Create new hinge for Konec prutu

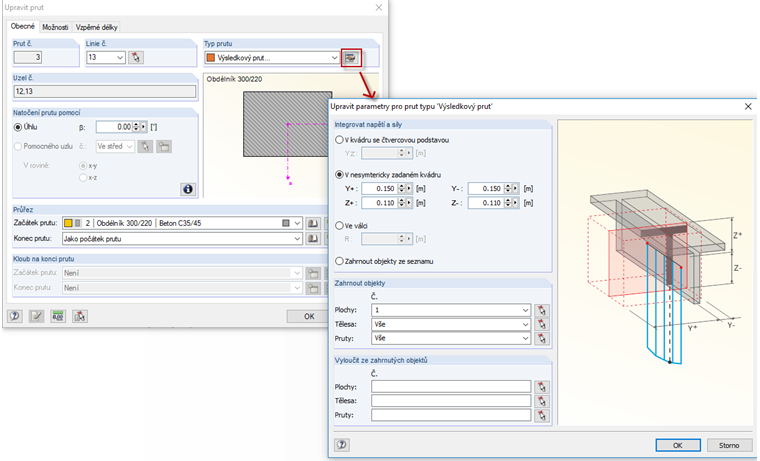(313, 288)
